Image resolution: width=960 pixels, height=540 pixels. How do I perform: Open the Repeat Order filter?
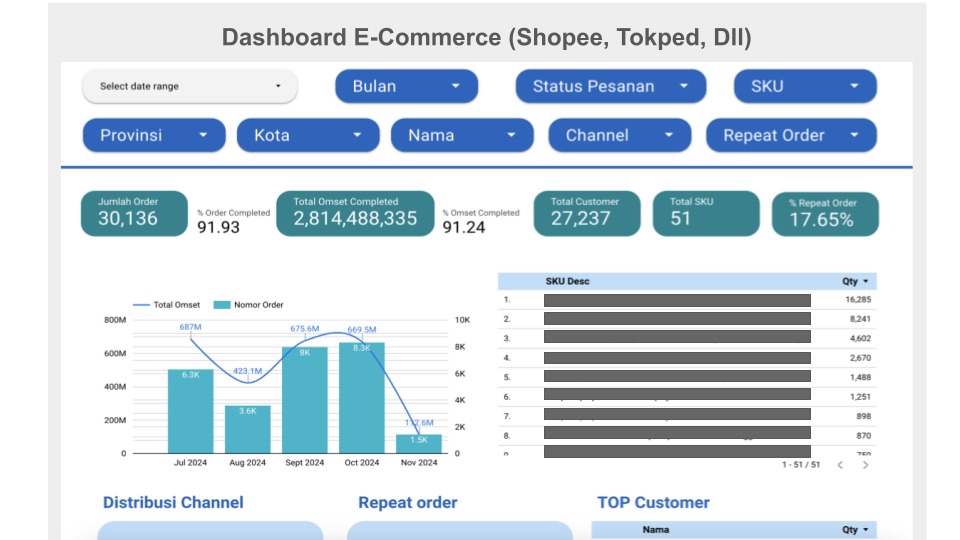791,135
